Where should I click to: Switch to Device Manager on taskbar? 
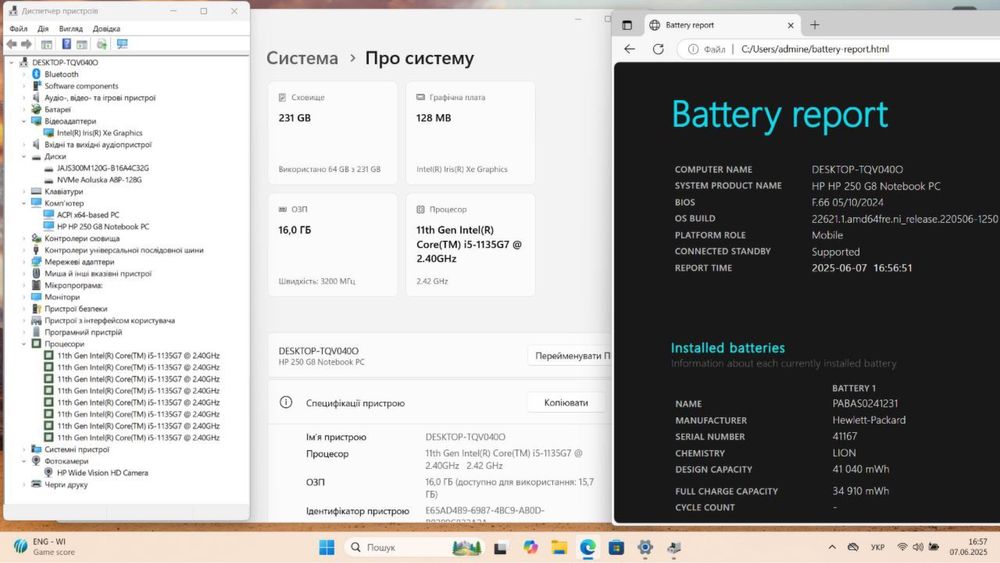pyautogui.click(x=674, y=547)
